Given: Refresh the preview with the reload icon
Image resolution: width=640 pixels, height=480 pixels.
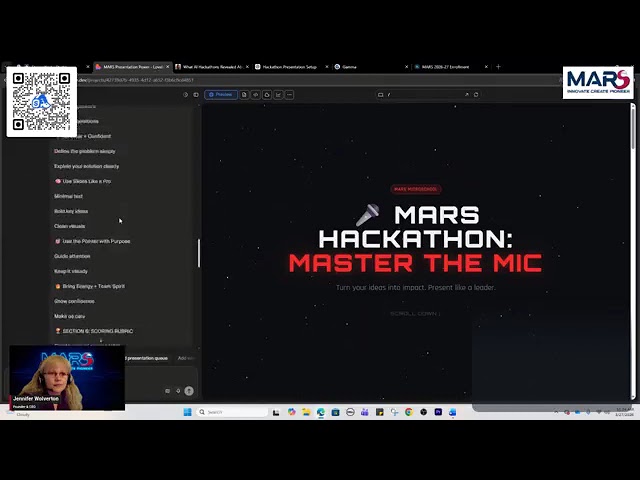Looking at the screenshot, I should pyautogui.click(x=476, y=95).
